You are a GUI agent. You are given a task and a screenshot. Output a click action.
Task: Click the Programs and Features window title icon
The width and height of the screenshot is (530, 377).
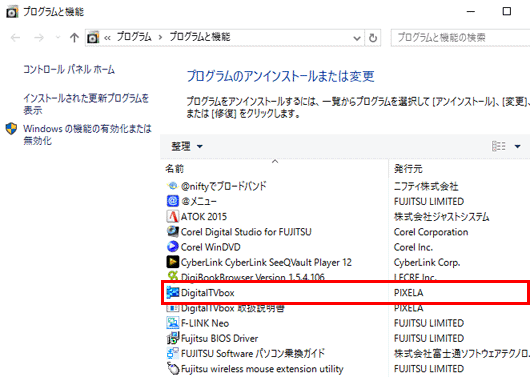pos(12,12)
